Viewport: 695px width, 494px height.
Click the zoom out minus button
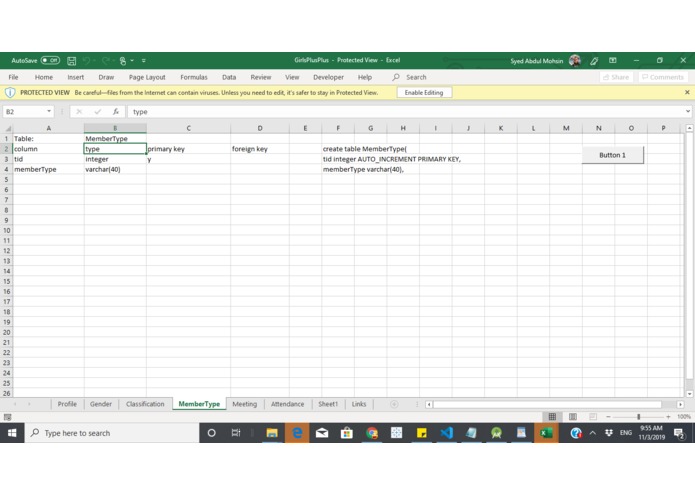pos(608,417)
